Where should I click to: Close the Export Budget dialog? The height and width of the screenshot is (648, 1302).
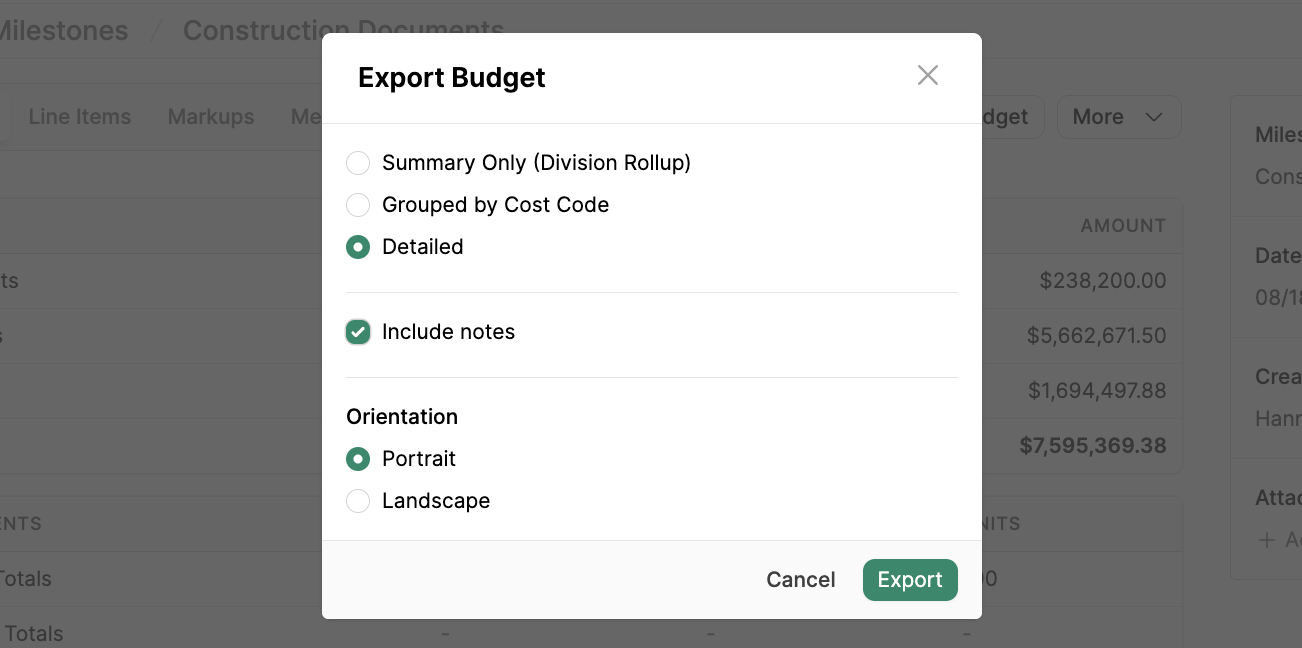928,75
